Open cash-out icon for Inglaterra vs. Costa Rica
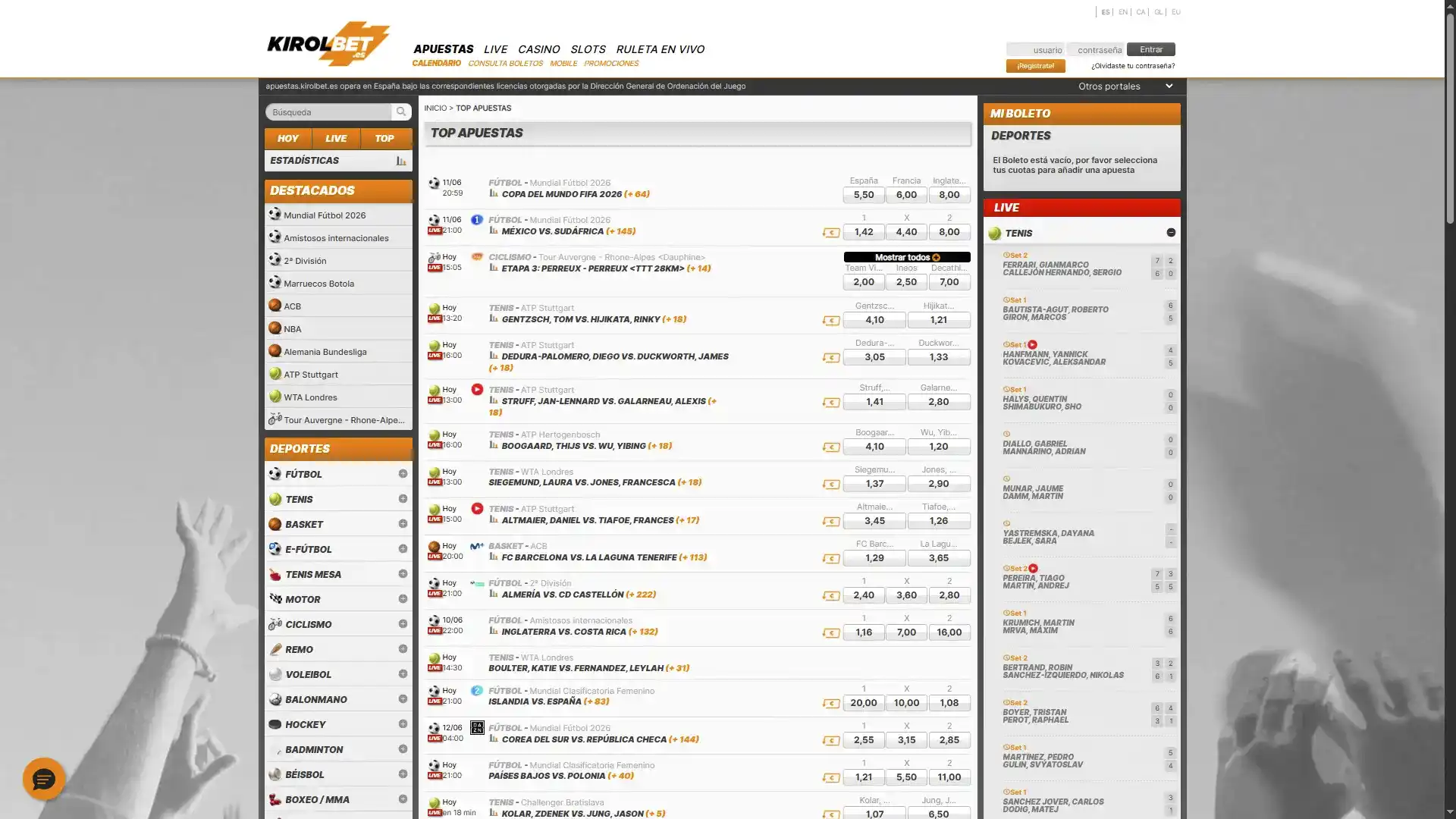 pos(831,633)
